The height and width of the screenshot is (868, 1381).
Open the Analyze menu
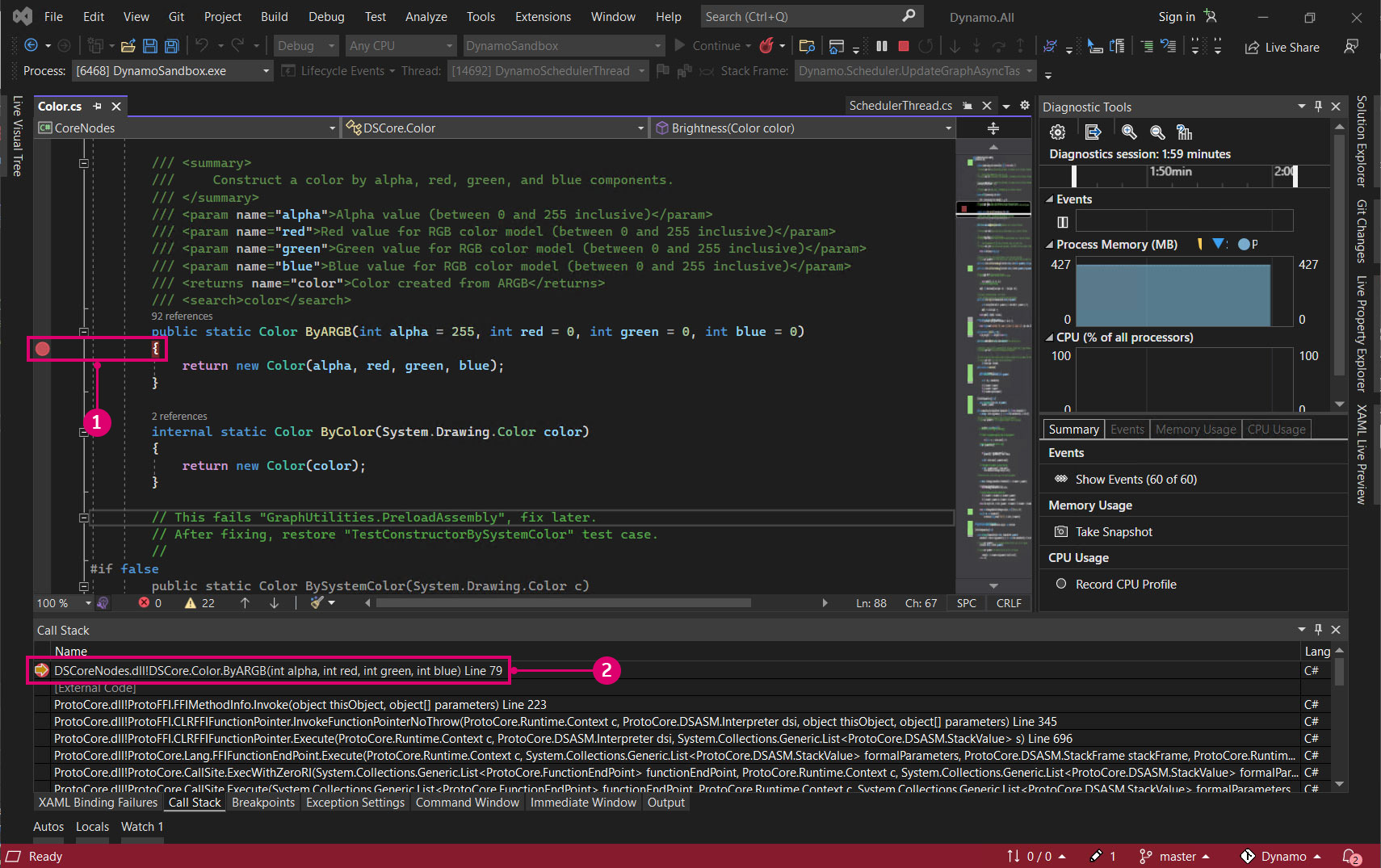[x=426, y=16]
